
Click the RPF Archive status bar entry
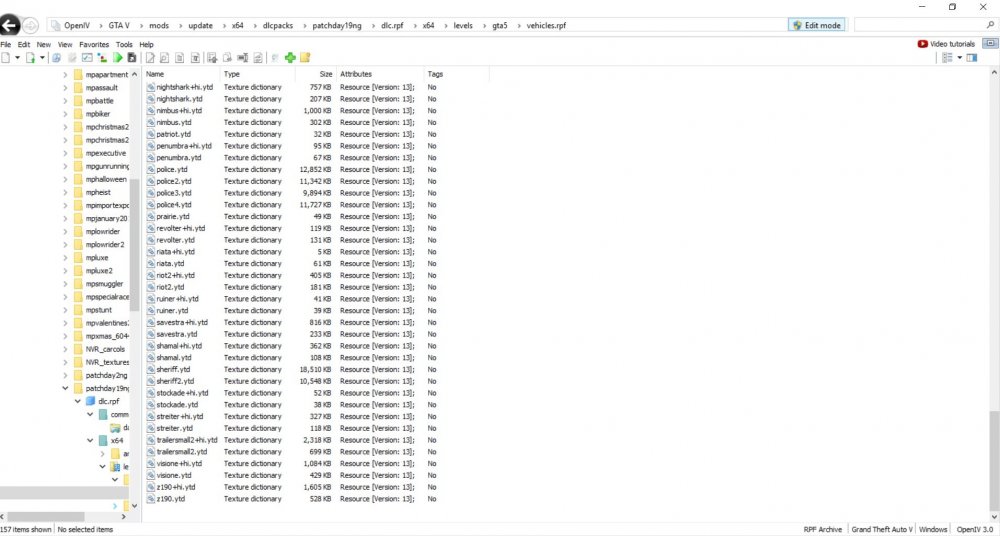[x=822, y=530]
